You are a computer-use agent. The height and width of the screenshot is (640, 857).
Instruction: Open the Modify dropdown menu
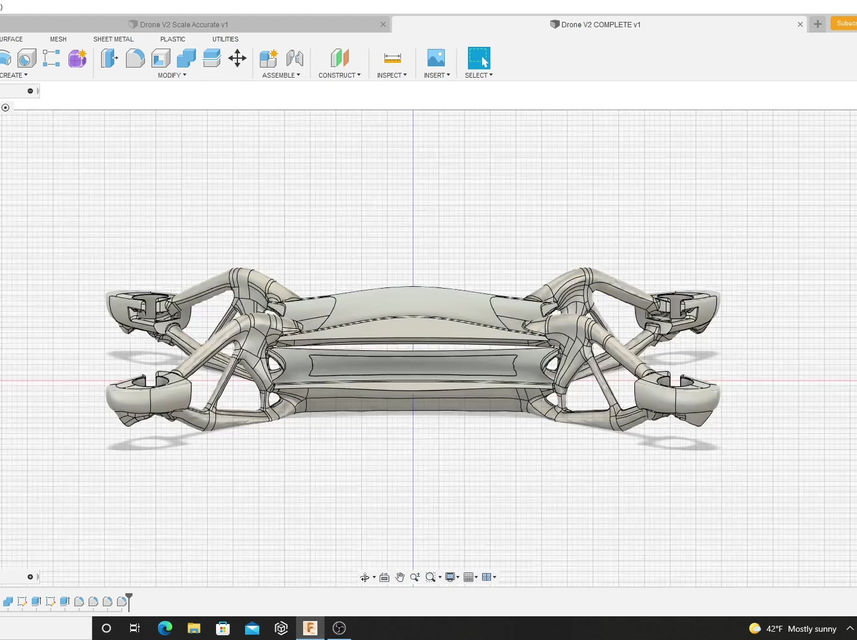(171, 75)
